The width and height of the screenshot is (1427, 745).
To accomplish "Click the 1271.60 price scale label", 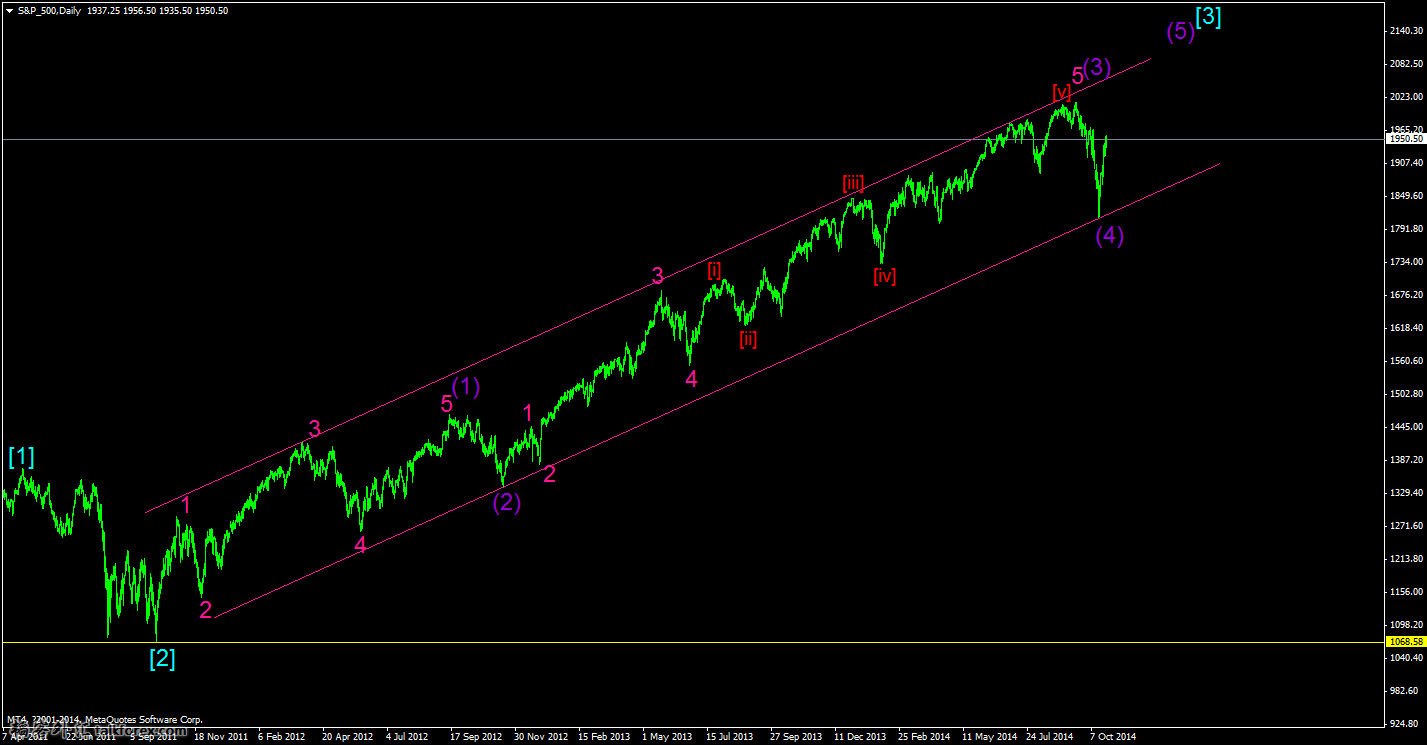I will [x=1404, y=526].
